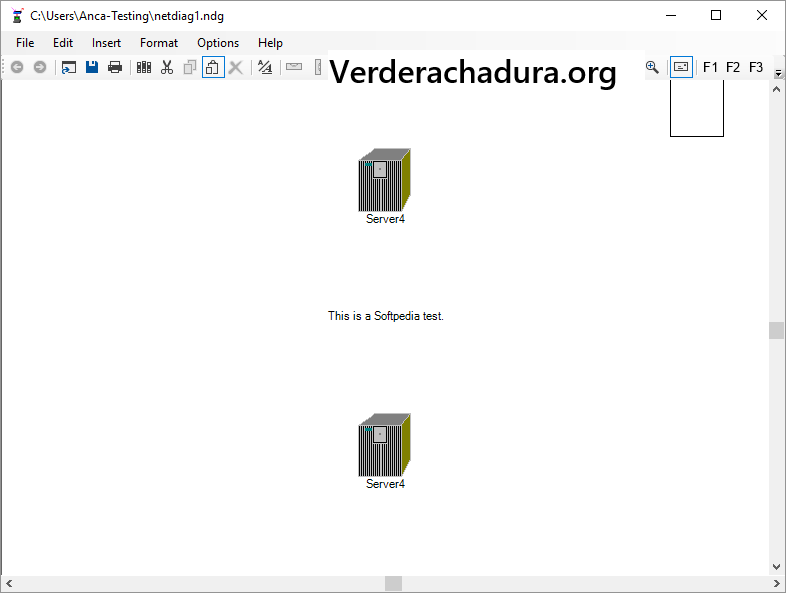Open a diagram with the window-arrow icon
This screenshot has width=786, height=593.
pos(69,67)
